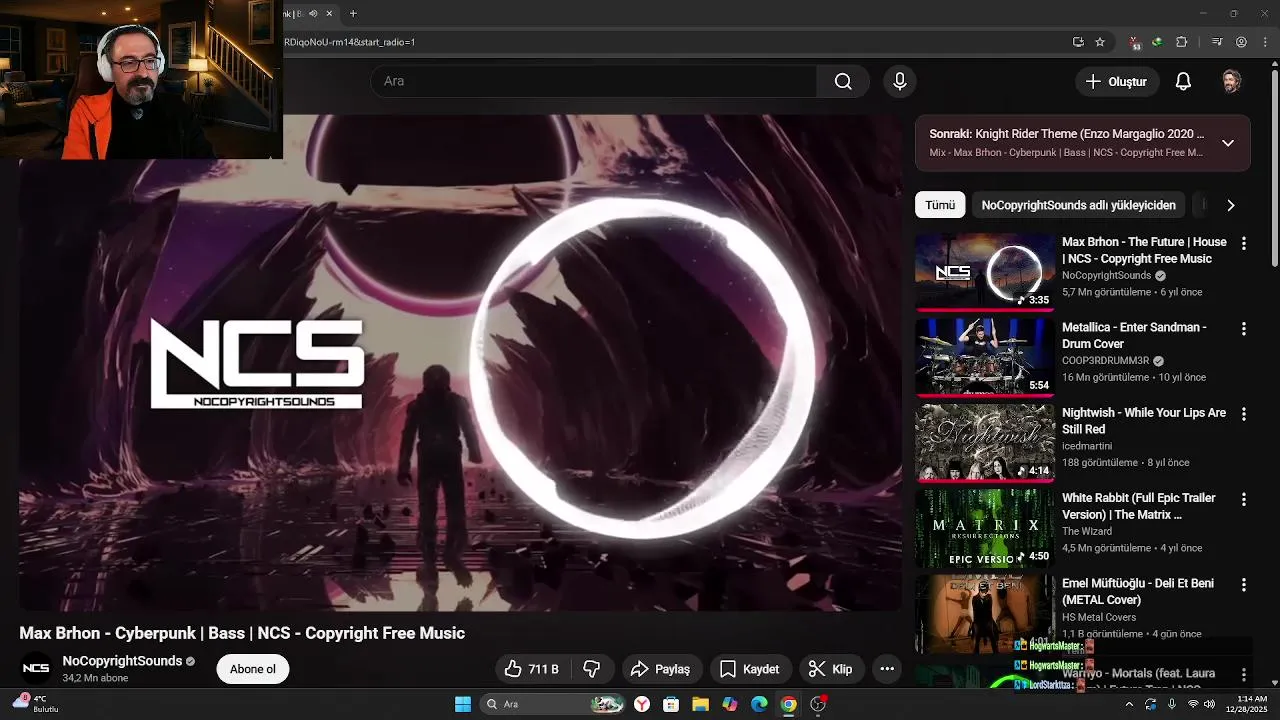Save the video with Kaydet
1280x720 pixels.
point(750,669)
